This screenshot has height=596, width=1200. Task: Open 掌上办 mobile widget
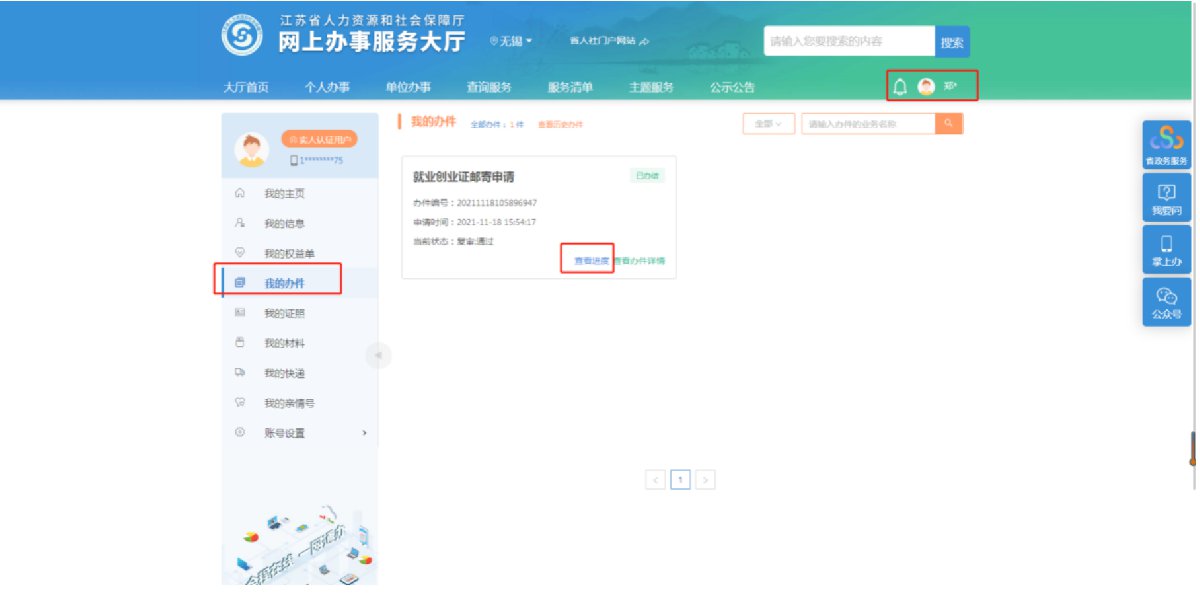click(1166, 249)
